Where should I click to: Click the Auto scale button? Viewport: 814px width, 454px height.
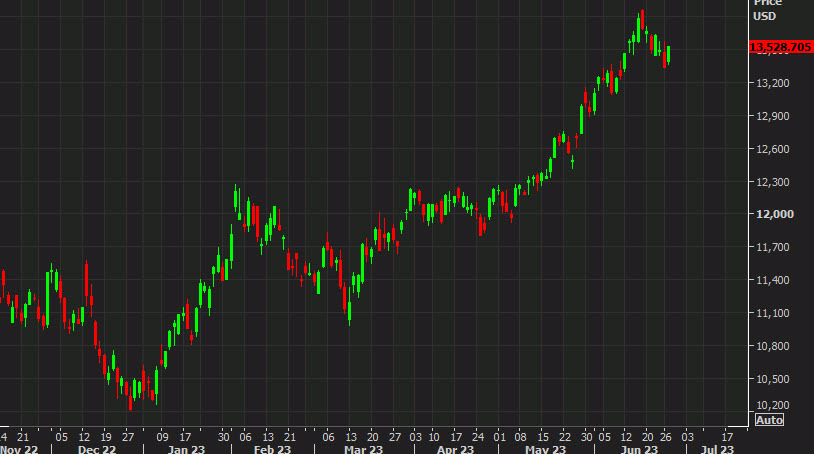(769, 420)
